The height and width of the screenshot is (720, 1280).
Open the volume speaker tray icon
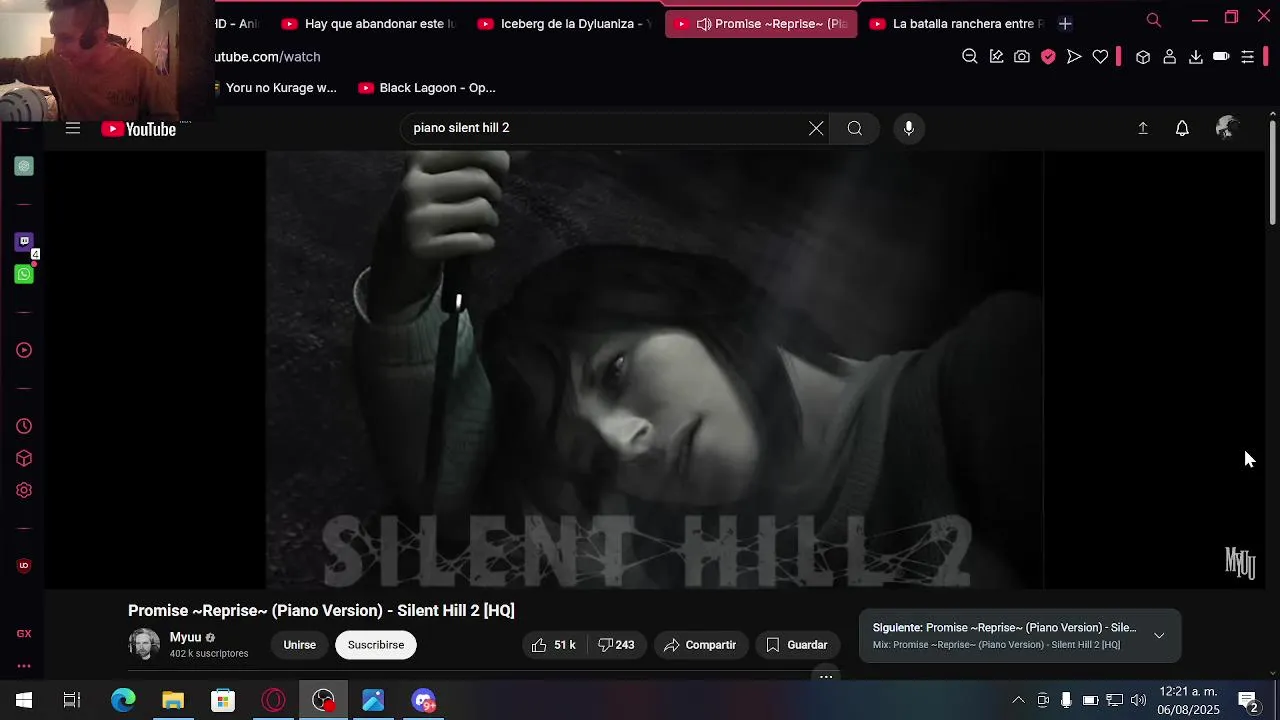(1138, 700)
